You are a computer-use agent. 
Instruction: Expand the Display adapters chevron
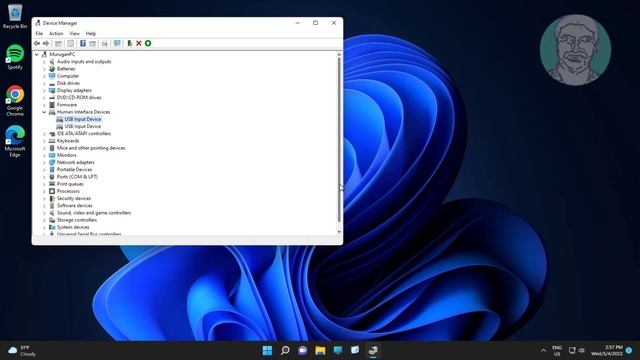pyautogui.click(x=44, y=91)
